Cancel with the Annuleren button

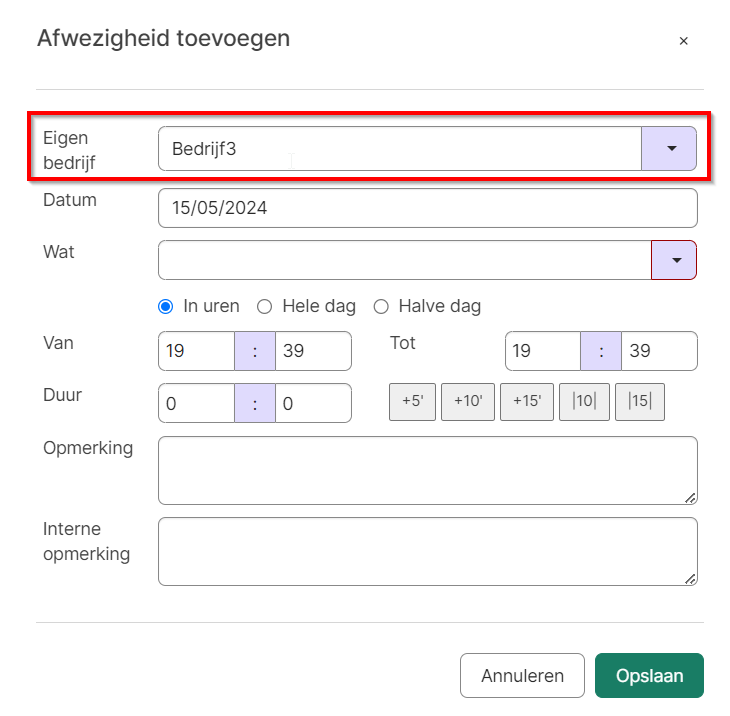(x=522, y=675)
